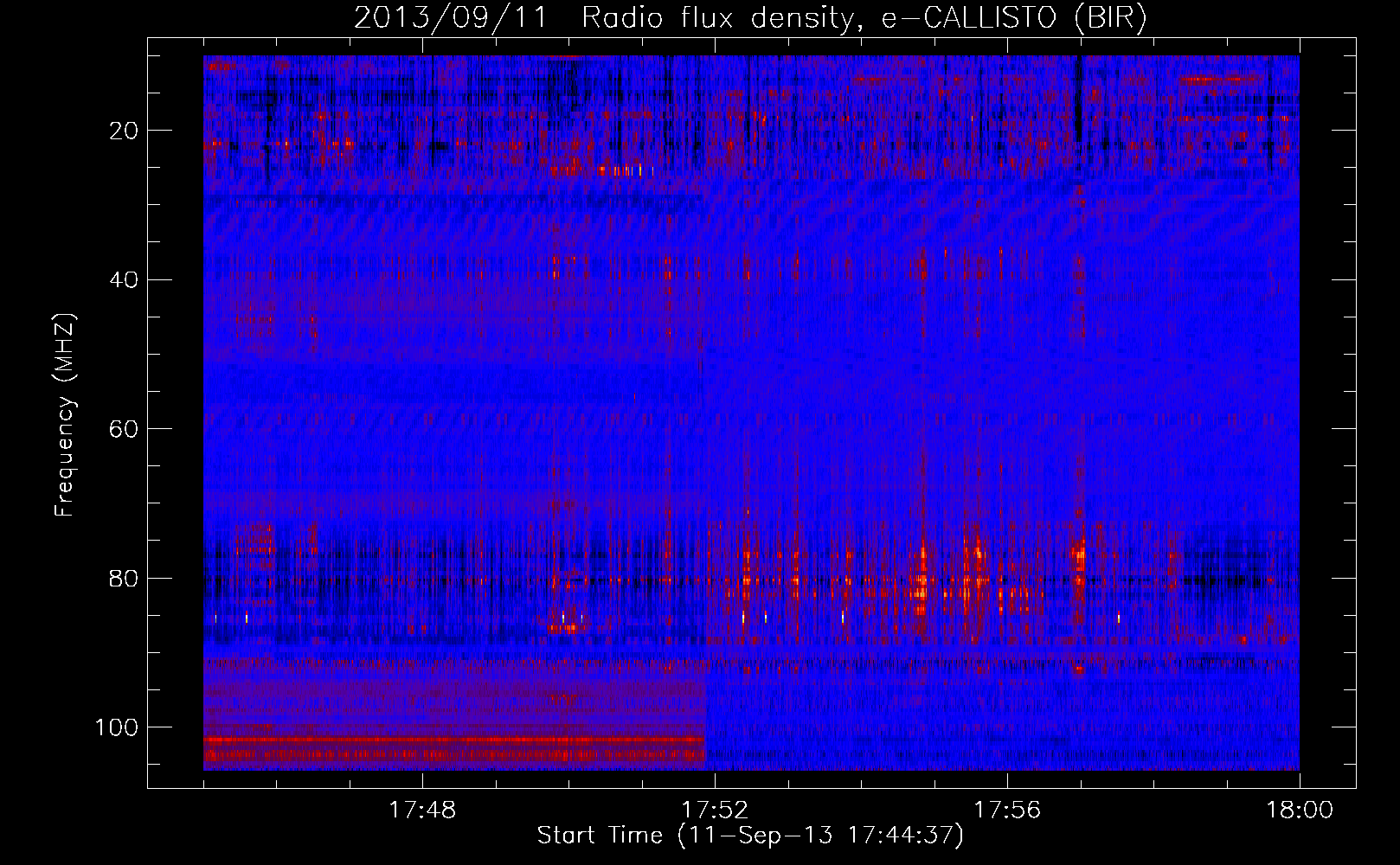
Task: Click the 18:00 time tick label
Action: 1300,811
